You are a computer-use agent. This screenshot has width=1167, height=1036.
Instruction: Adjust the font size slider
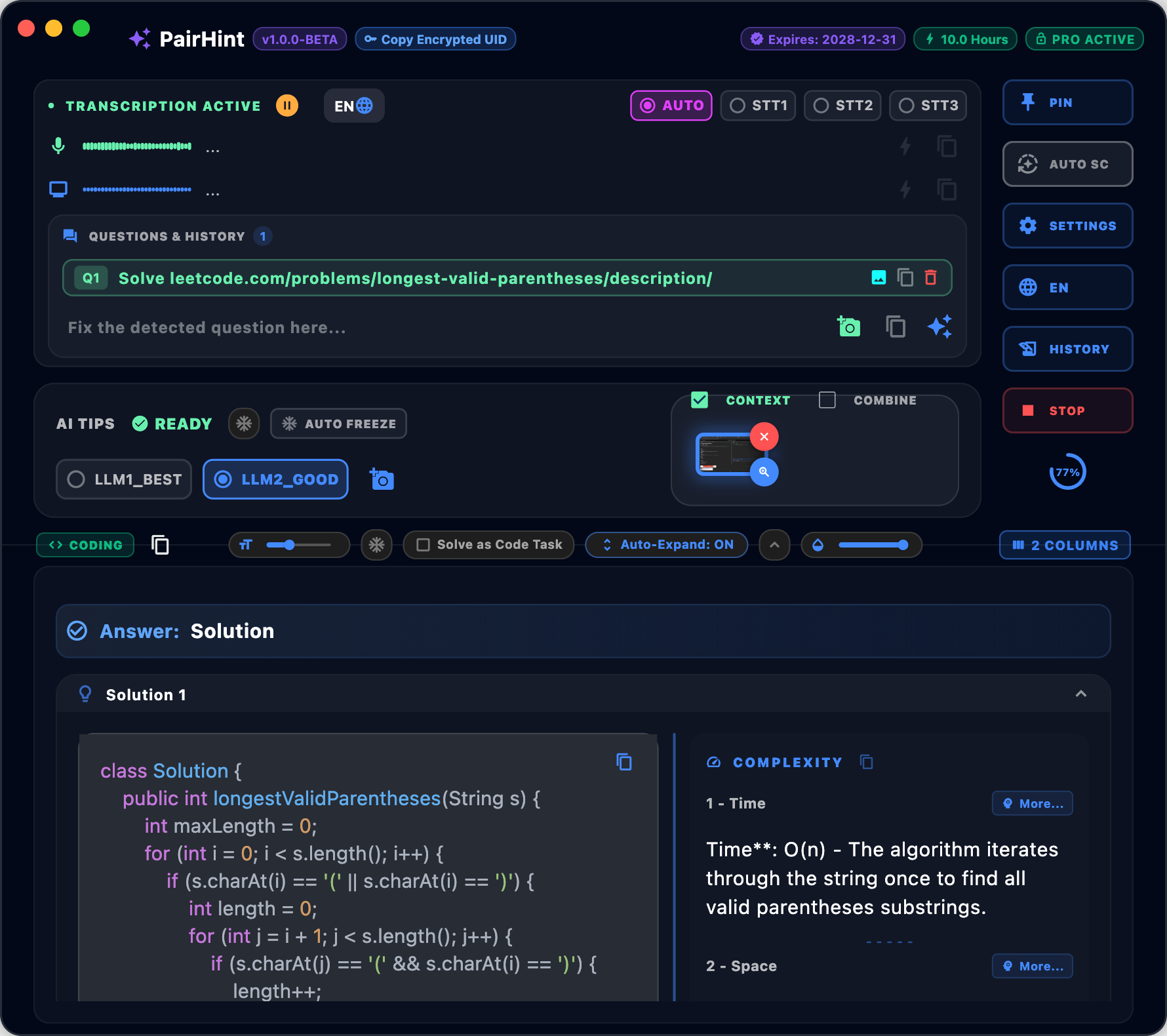298,545
